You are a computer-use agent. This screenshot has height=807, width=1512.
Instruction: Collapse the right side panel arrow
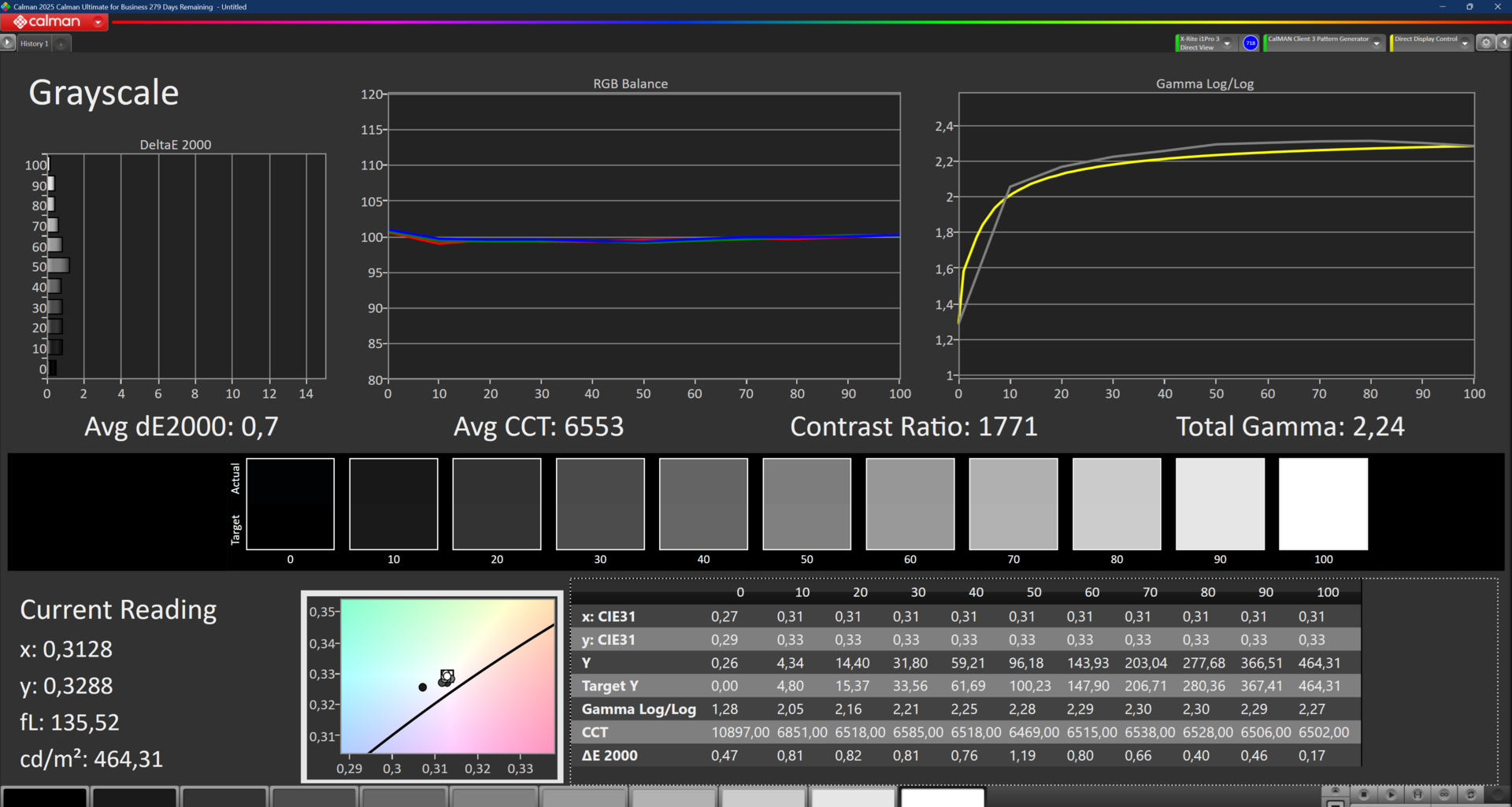pyautogui.click(x=1503, y=43)
